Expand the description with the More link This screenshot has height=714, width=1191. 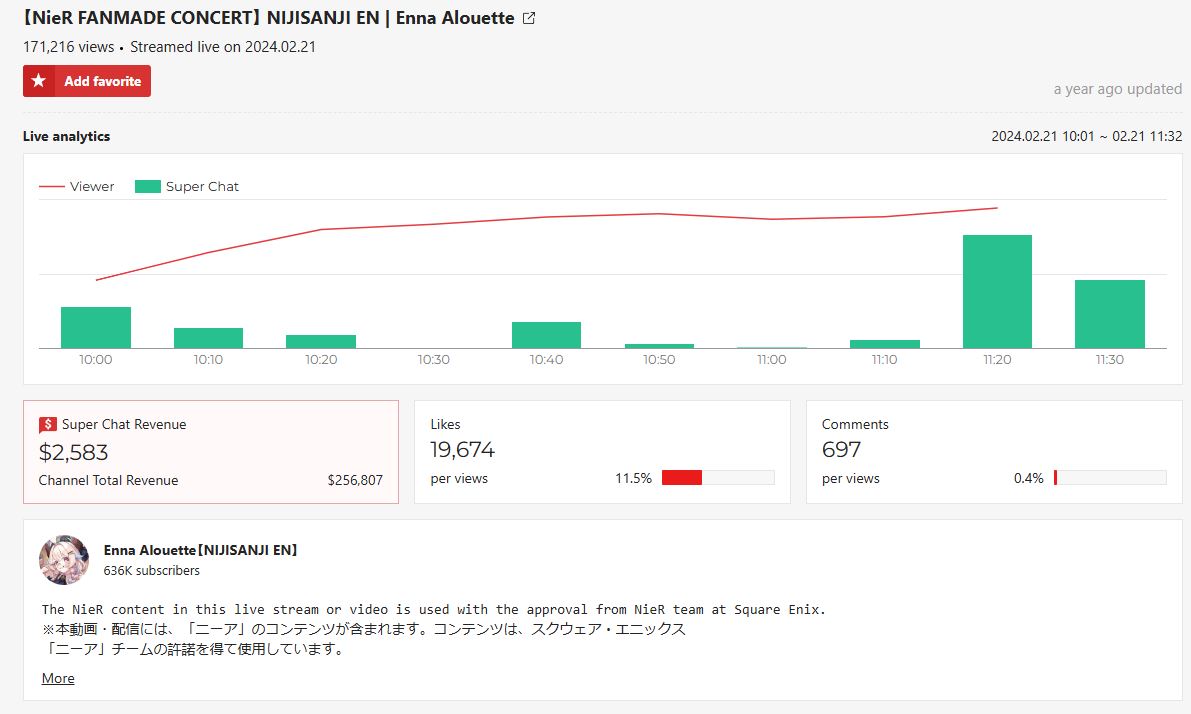pyautogui.click(x=58, y=678)
